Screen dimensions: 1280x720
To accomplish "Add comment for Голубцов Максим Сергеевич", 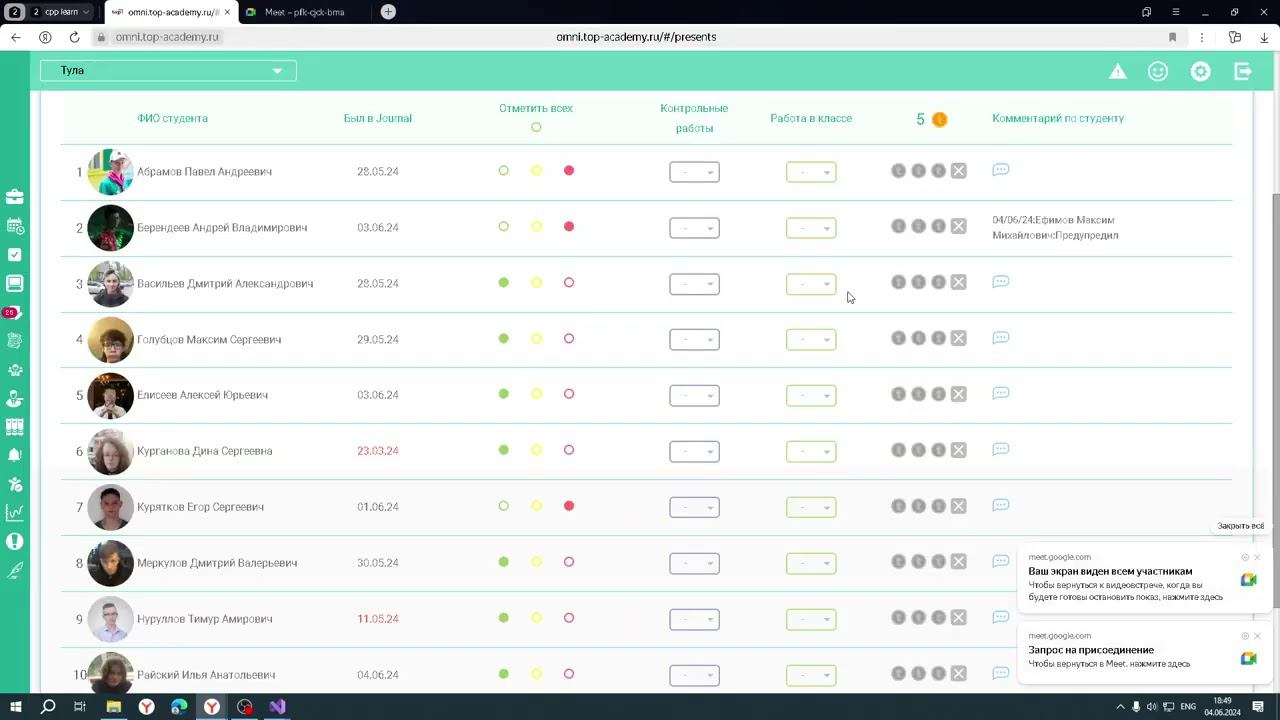I will [x=1000, y=338].
